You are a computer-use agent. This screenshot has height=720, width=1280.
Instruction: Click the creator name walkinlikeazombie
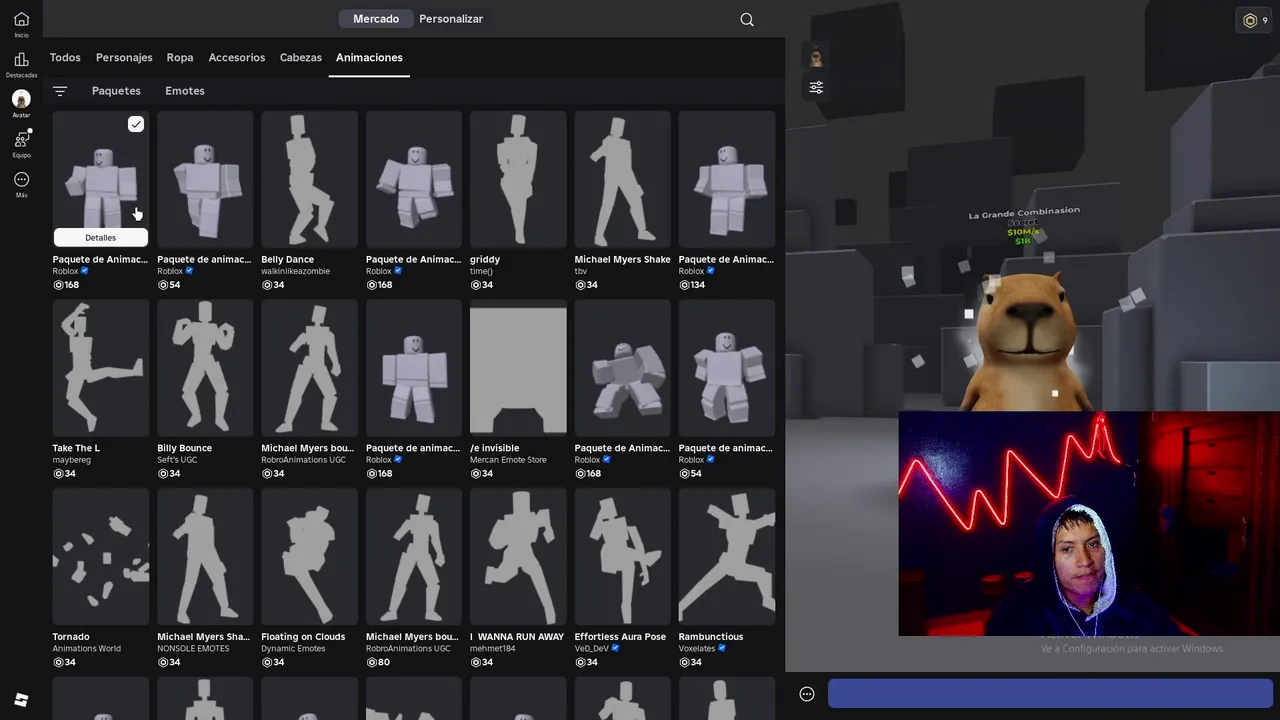click(295, 271)
